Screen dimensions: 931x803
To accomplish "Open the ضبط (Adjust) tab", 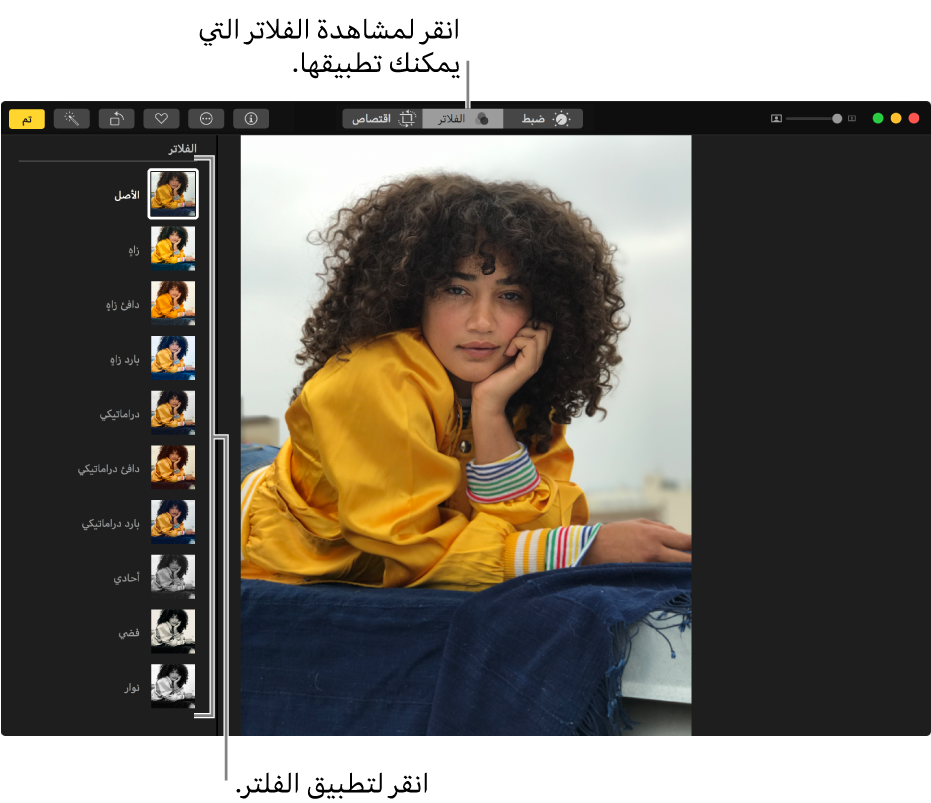I will coord(543,118).
